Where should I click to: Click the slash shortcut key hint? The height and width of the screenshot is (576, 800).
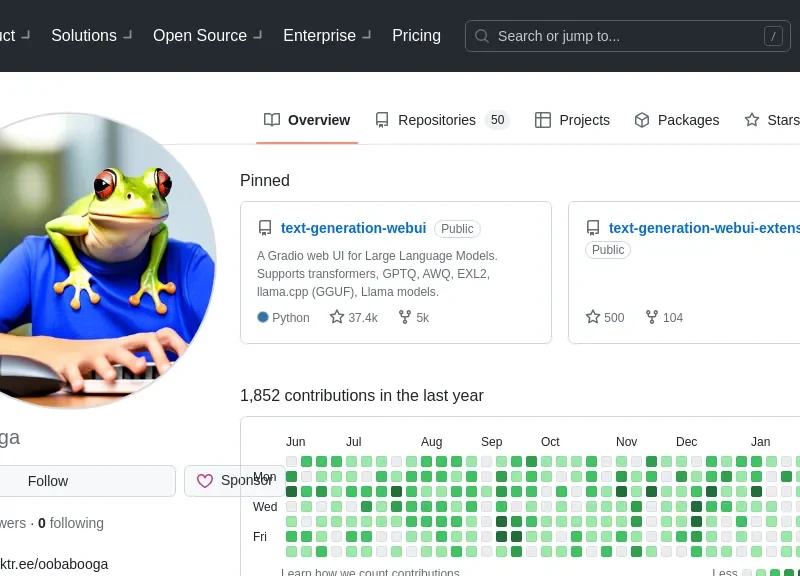773,36
